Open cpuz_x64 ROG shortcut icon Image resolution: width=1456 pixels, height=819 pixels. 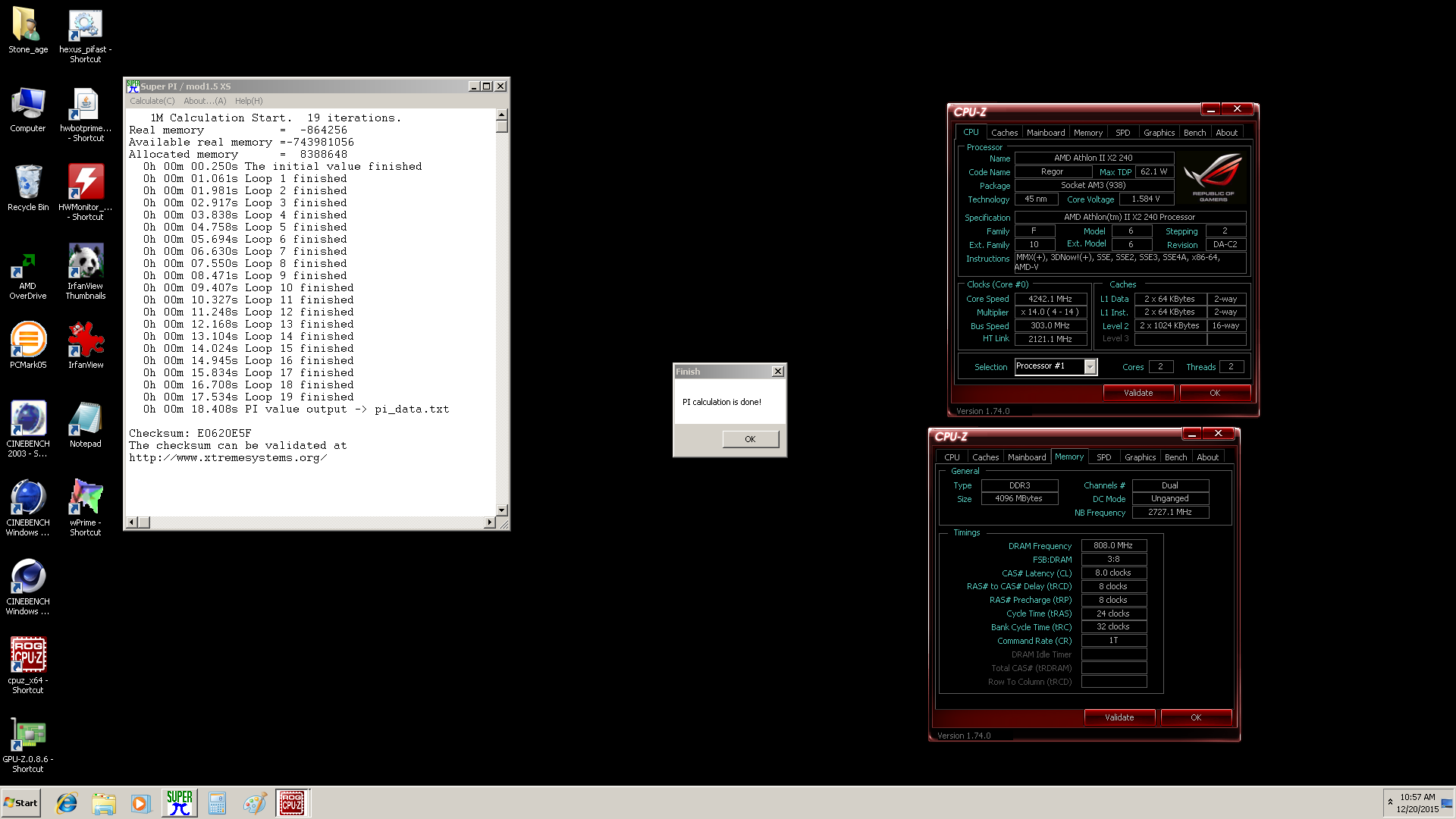[x=28, y=666]
